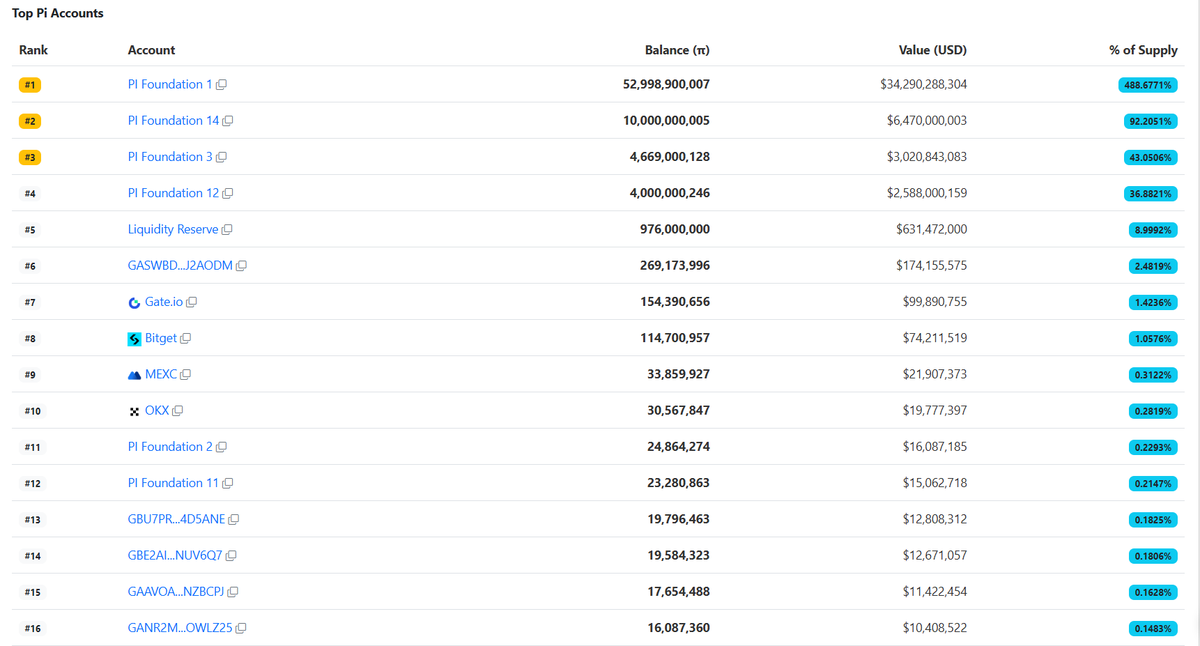Open the Gate.io account link
The height and width of the screenshot is (646, 1200).
click(x=164, y=302)
